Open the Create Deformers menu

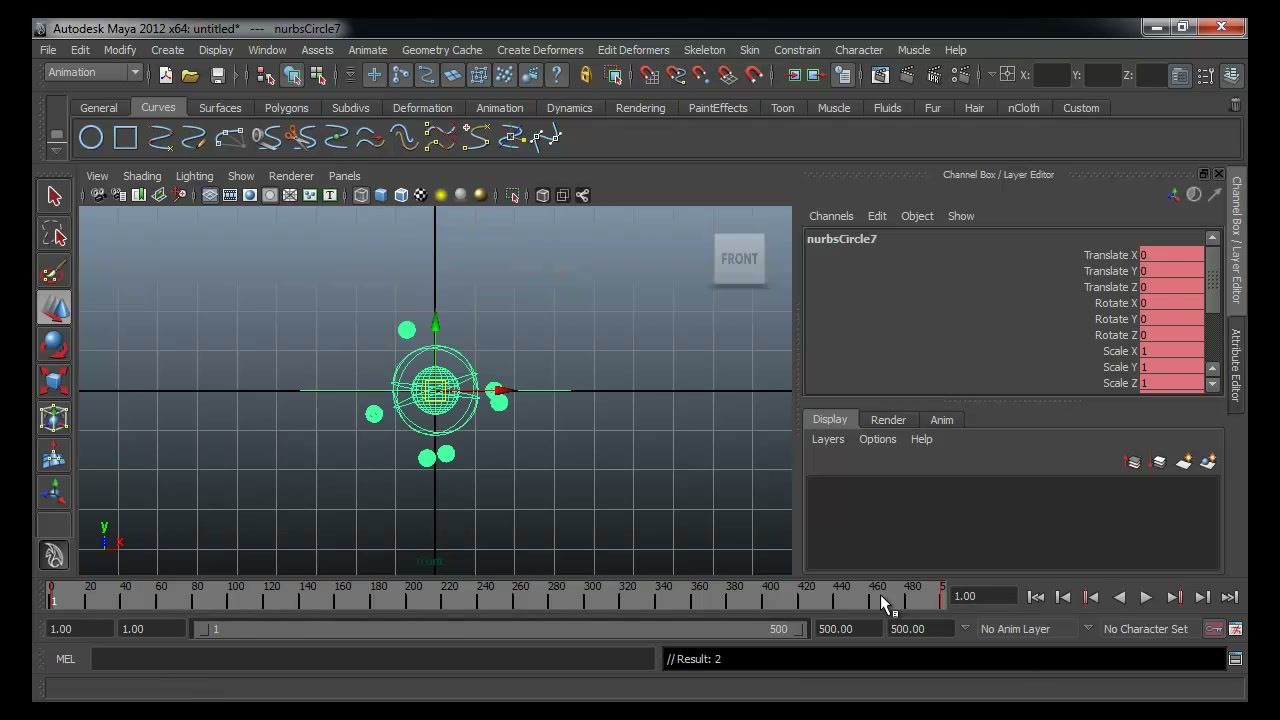tap(540, 50)
